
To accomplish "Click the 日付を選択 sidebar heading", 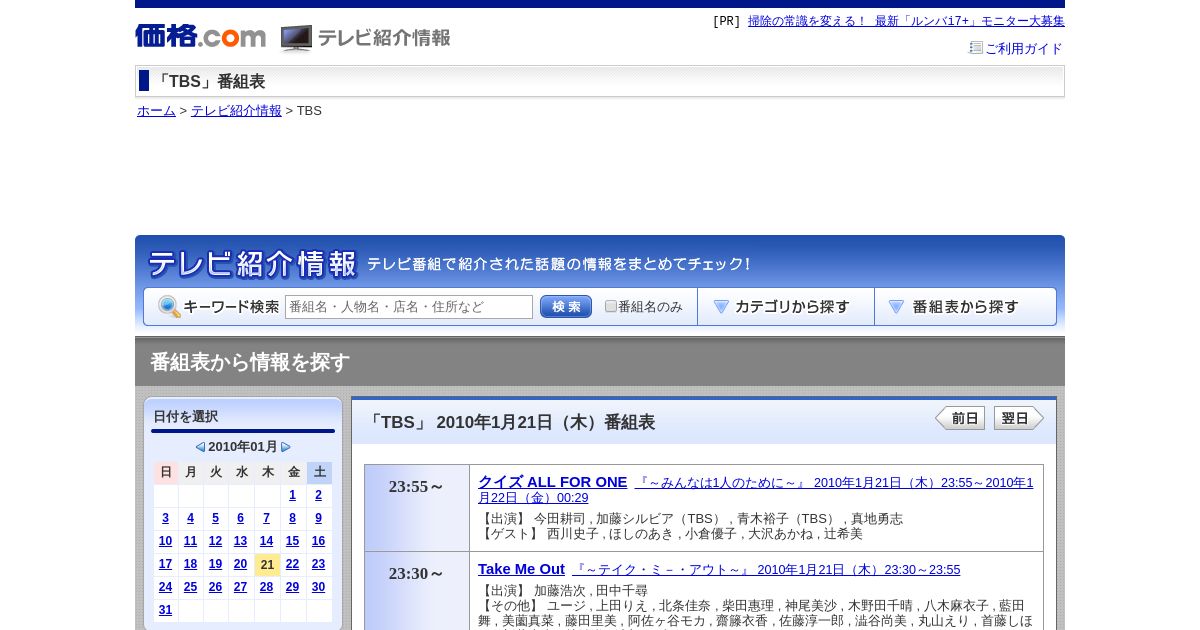I will 185,417.
